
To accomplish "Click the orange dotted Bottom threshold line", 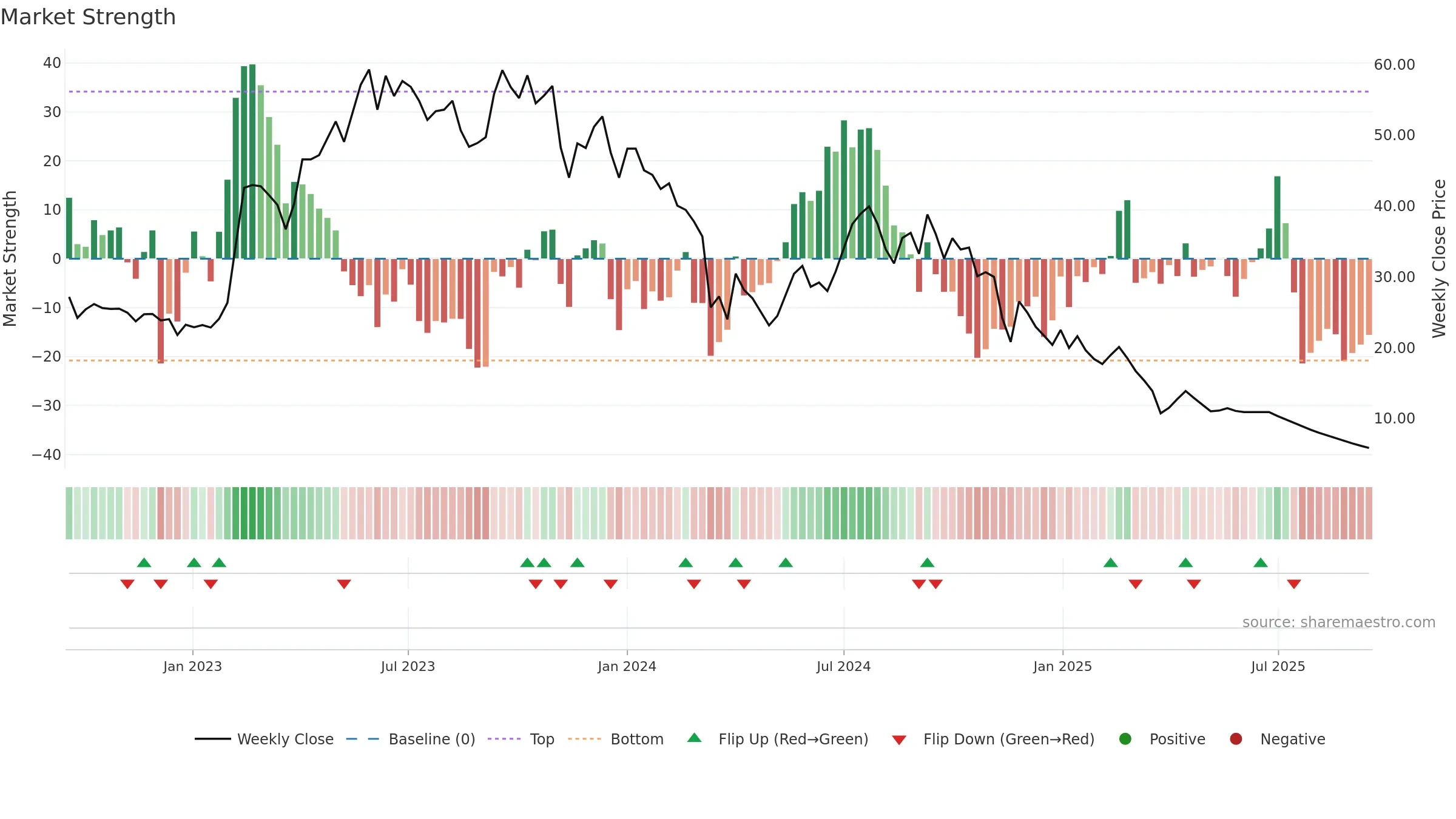I will pos(719,360).
